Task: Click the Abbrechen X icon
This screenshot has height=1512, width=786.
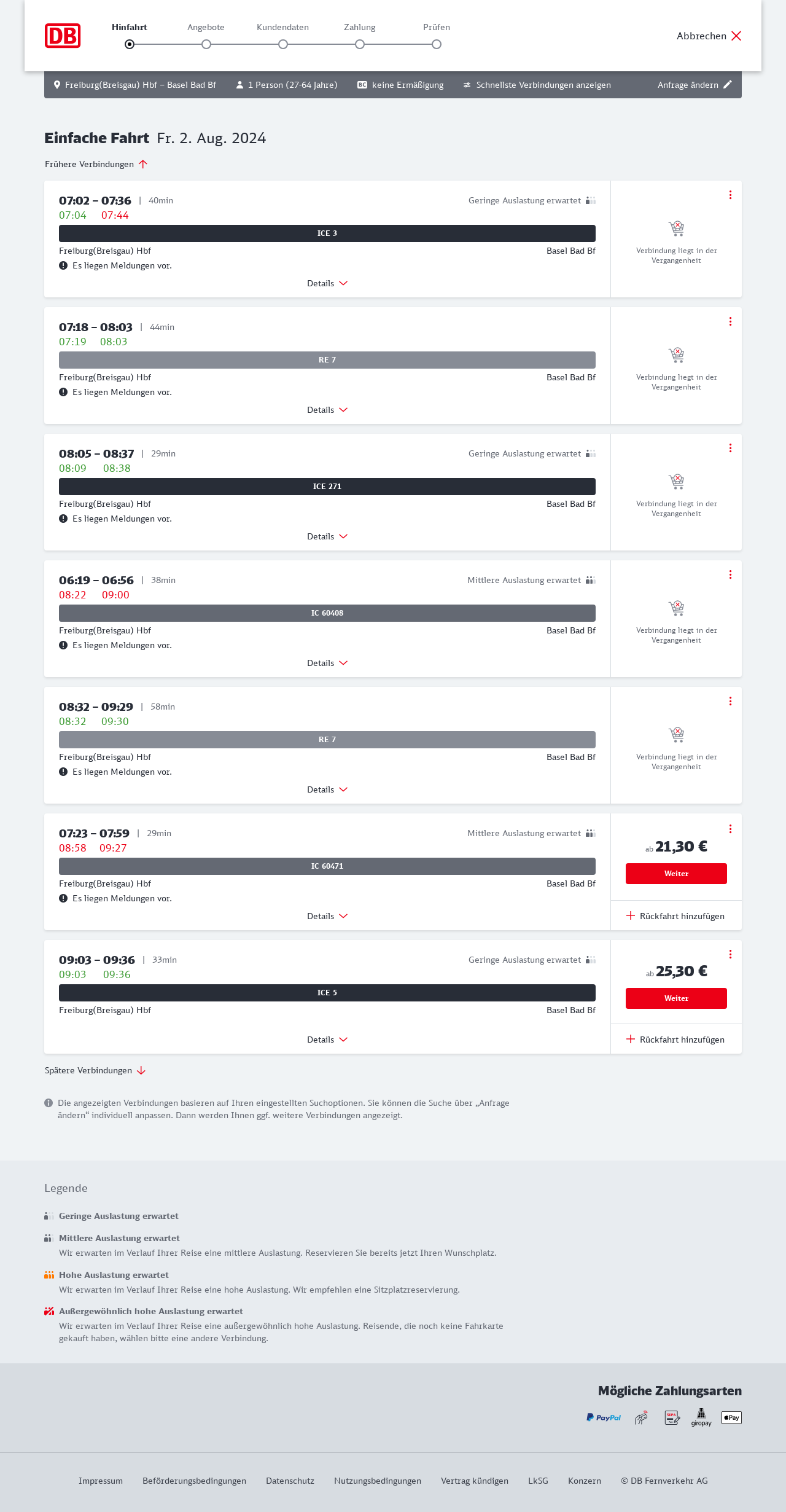Action: point(736,36)
